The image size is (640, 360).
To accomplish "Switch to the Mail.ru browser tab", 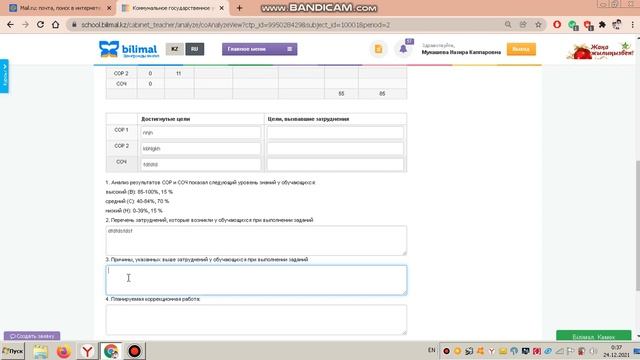I will pyautogui.click(x=60, y=8).
